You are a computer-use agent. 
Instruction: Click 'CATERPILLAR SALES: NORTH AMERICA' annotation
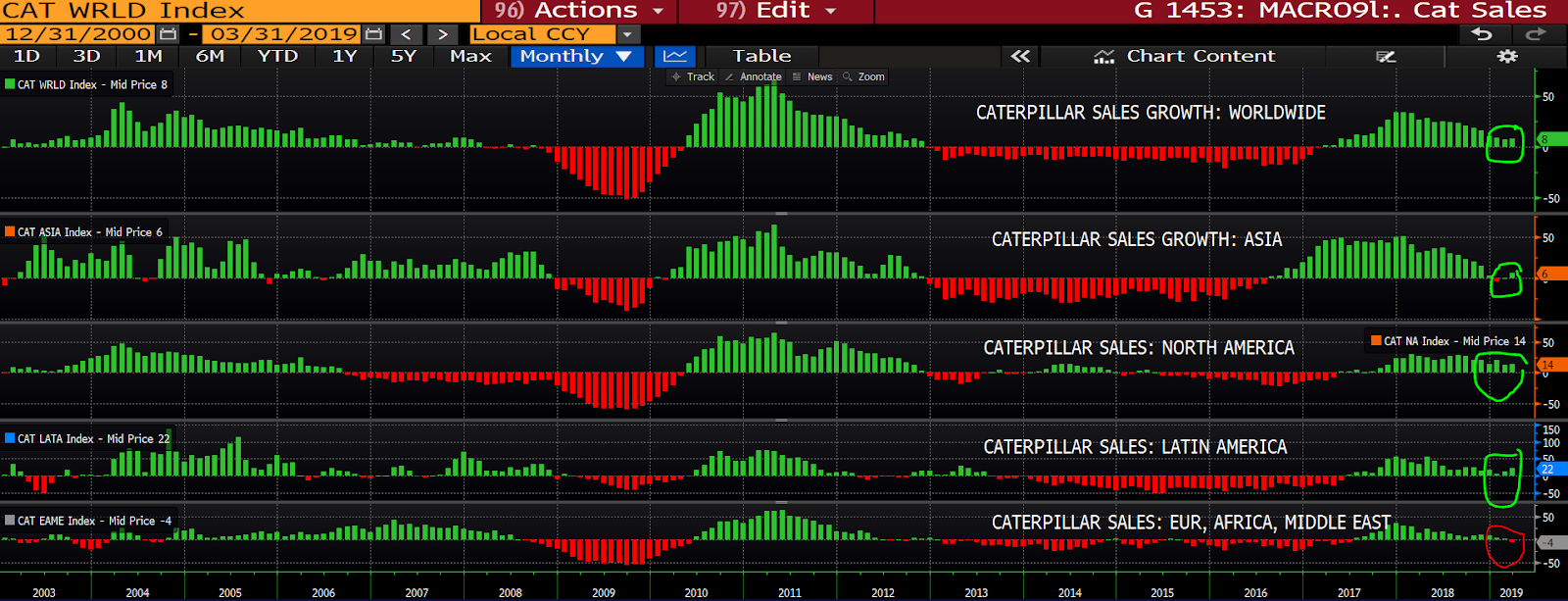(x=1139, y=348)
